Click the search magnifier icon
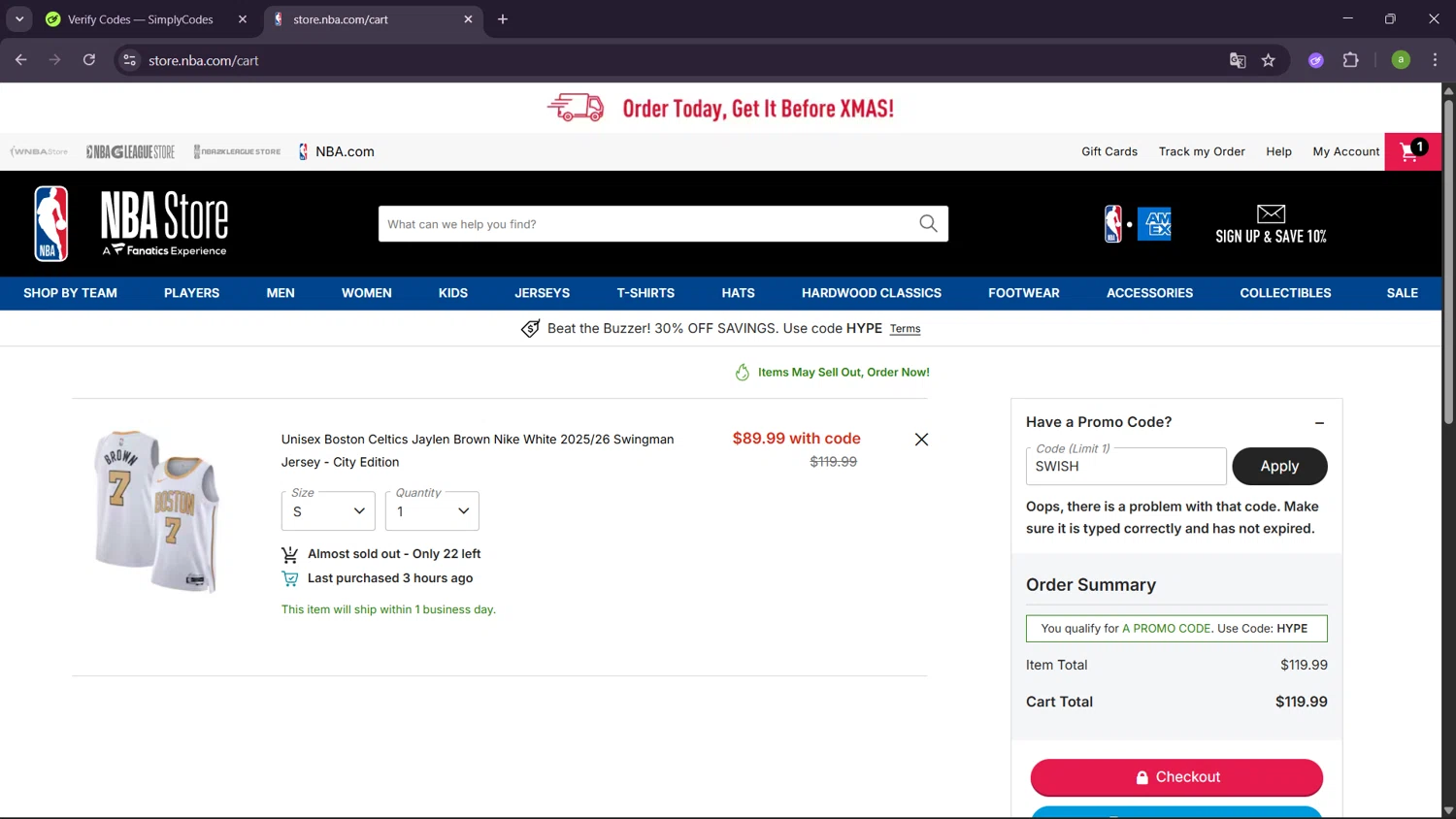This screenshot has height=819, width=1456. pyautogui.click(x=928, y=224)
